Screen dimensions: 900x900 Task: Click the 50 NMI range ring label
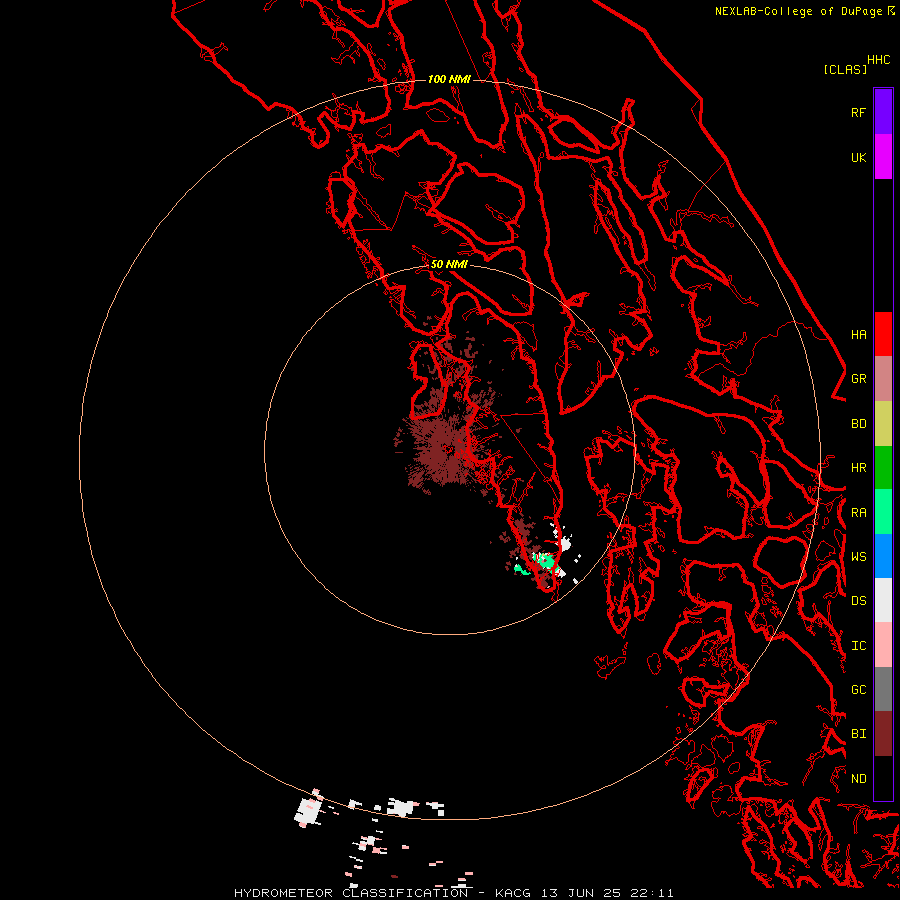pyautogui.click(x=449, y=264)
